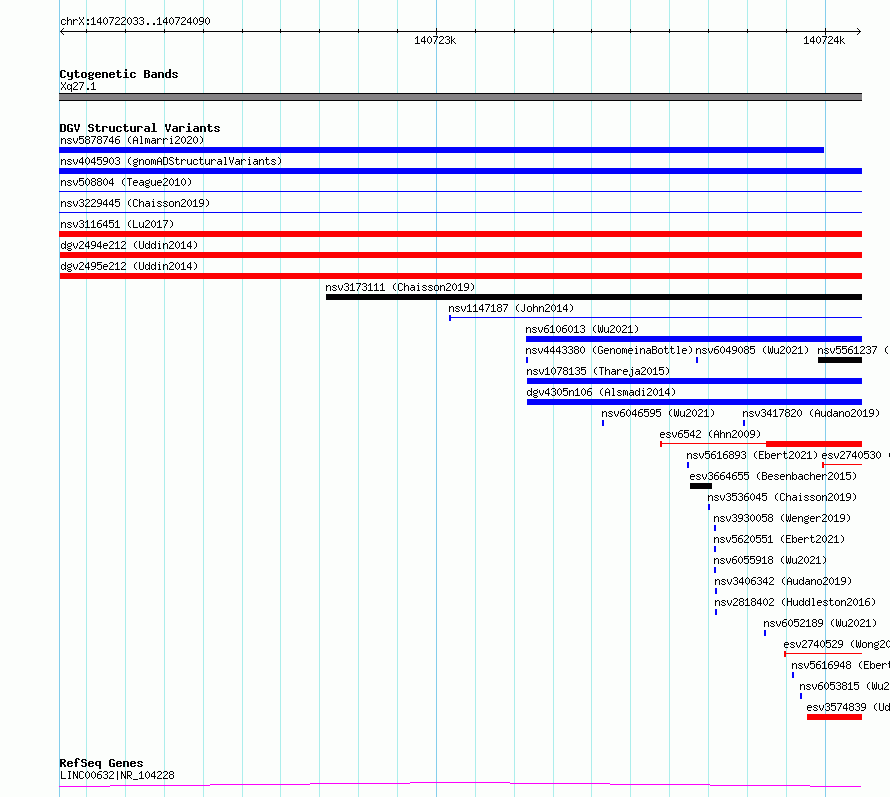Click the Xq27.1 band label

tap(78, 86)
